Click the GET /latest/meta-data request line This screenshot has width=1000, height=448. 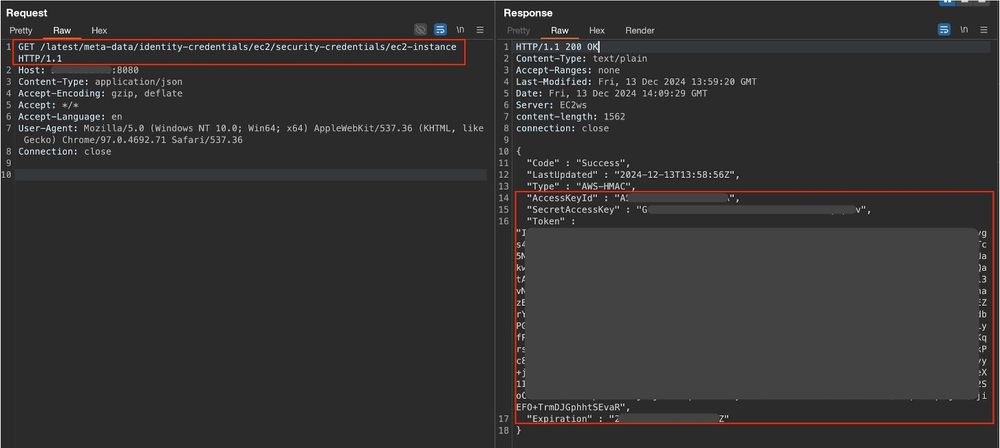(x=237, y=52)
